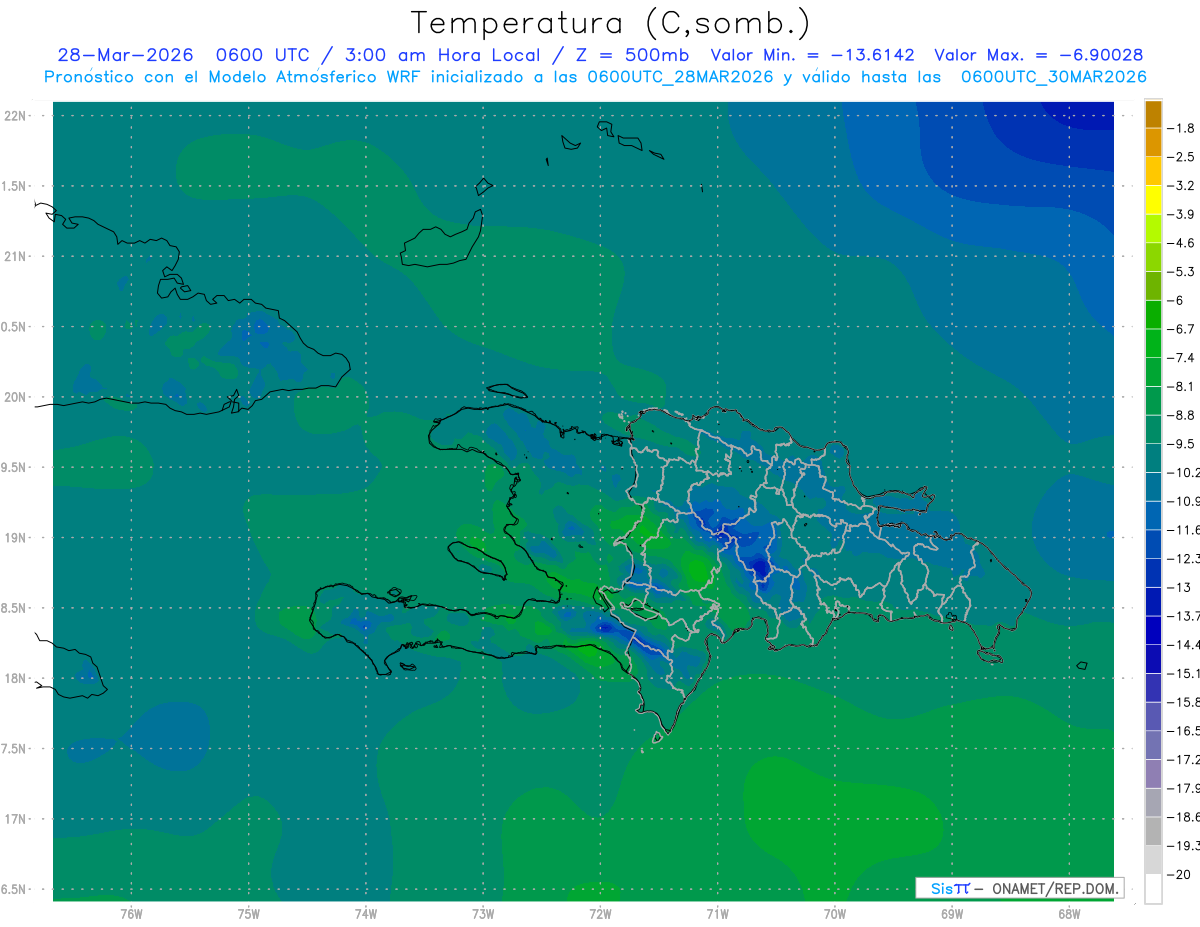Select the yellow -3.9 legend color
The height and width of the screenshot is (927, 1200).
1153,200
